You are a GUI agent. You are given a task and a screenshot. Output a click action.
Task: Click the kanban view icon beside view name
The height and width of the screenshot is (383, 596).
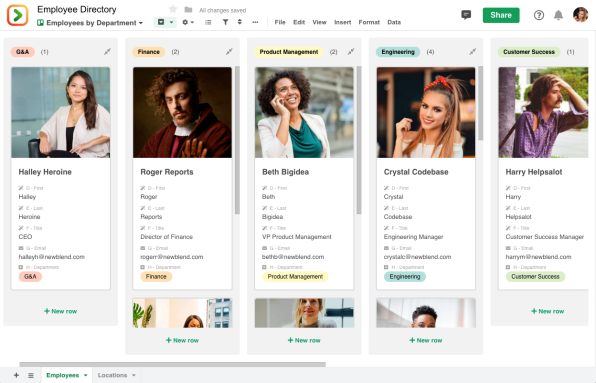(40, 23)
